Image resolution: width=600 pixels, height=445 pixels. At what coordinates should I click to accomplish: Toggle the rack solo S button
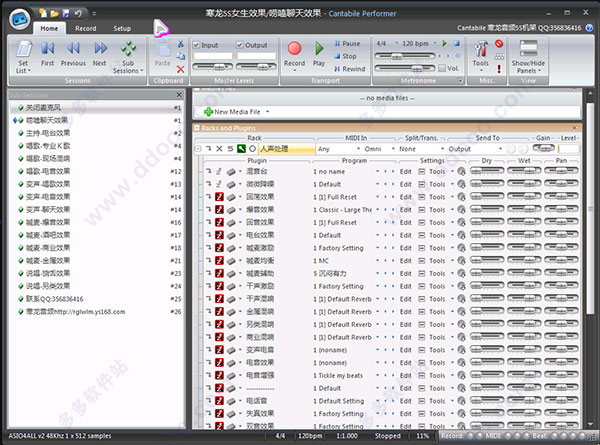230,149
